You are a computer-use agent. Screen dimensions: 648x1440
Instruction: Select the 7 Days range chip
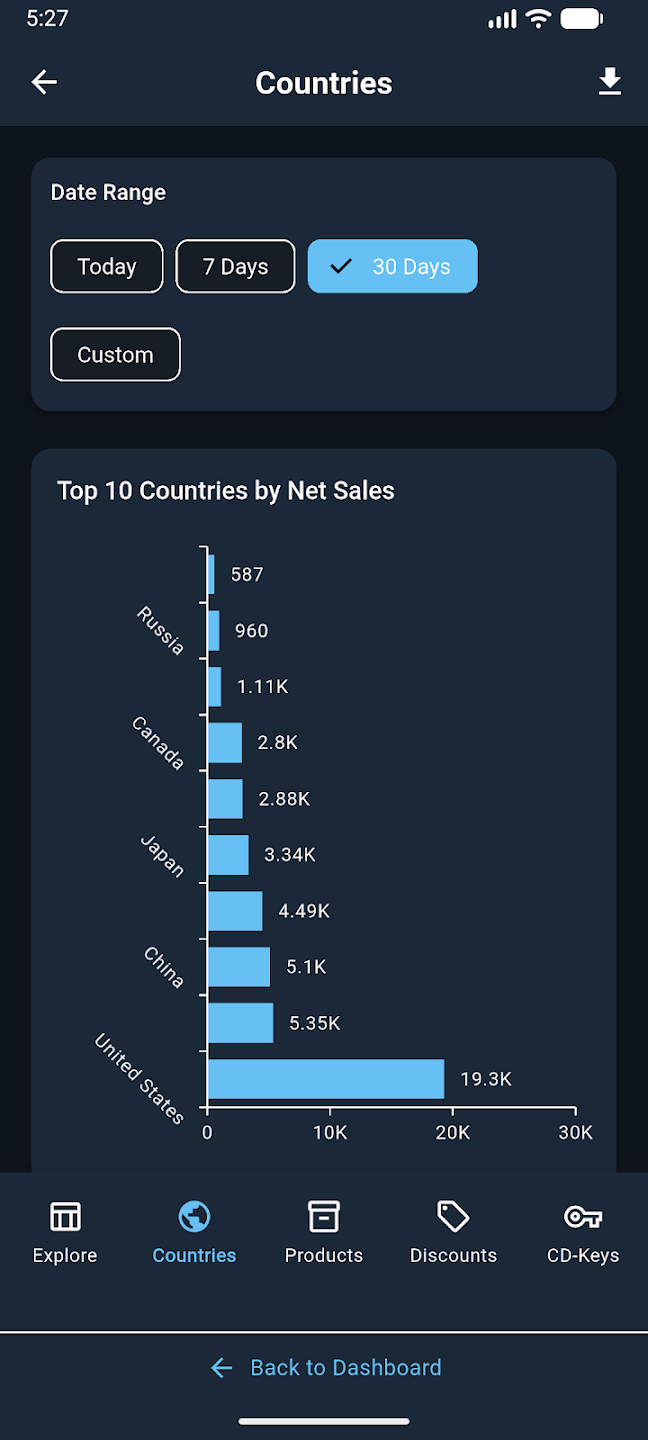[235, 267]
